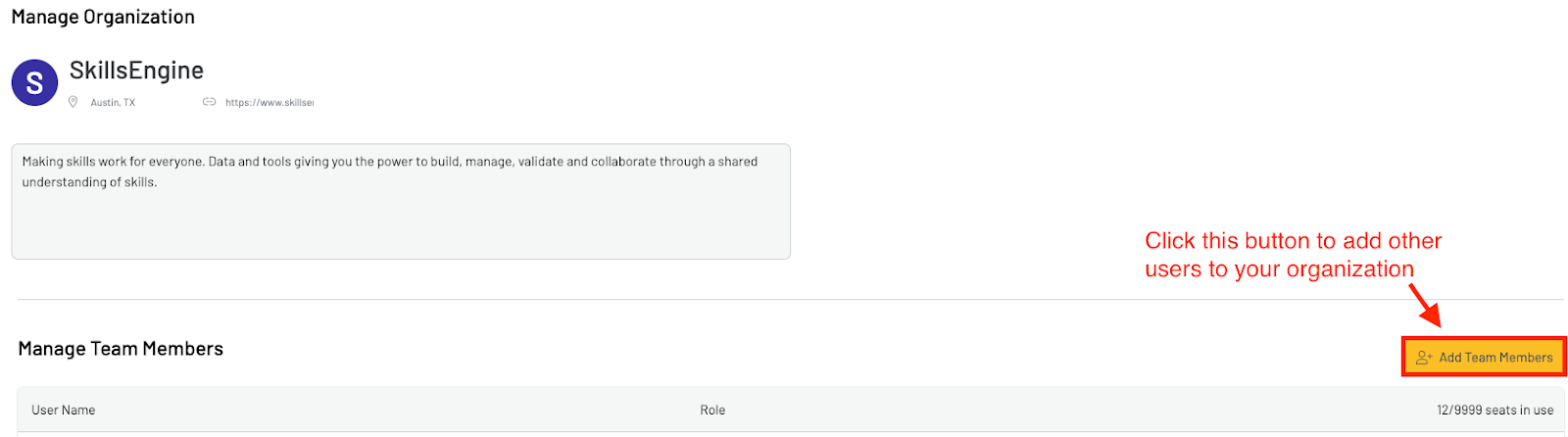Image resolution: width=1568 pixels, height=437 pixels.
Task: Click the 'understanding of skills' description line
Action: (x=89, y=182)
